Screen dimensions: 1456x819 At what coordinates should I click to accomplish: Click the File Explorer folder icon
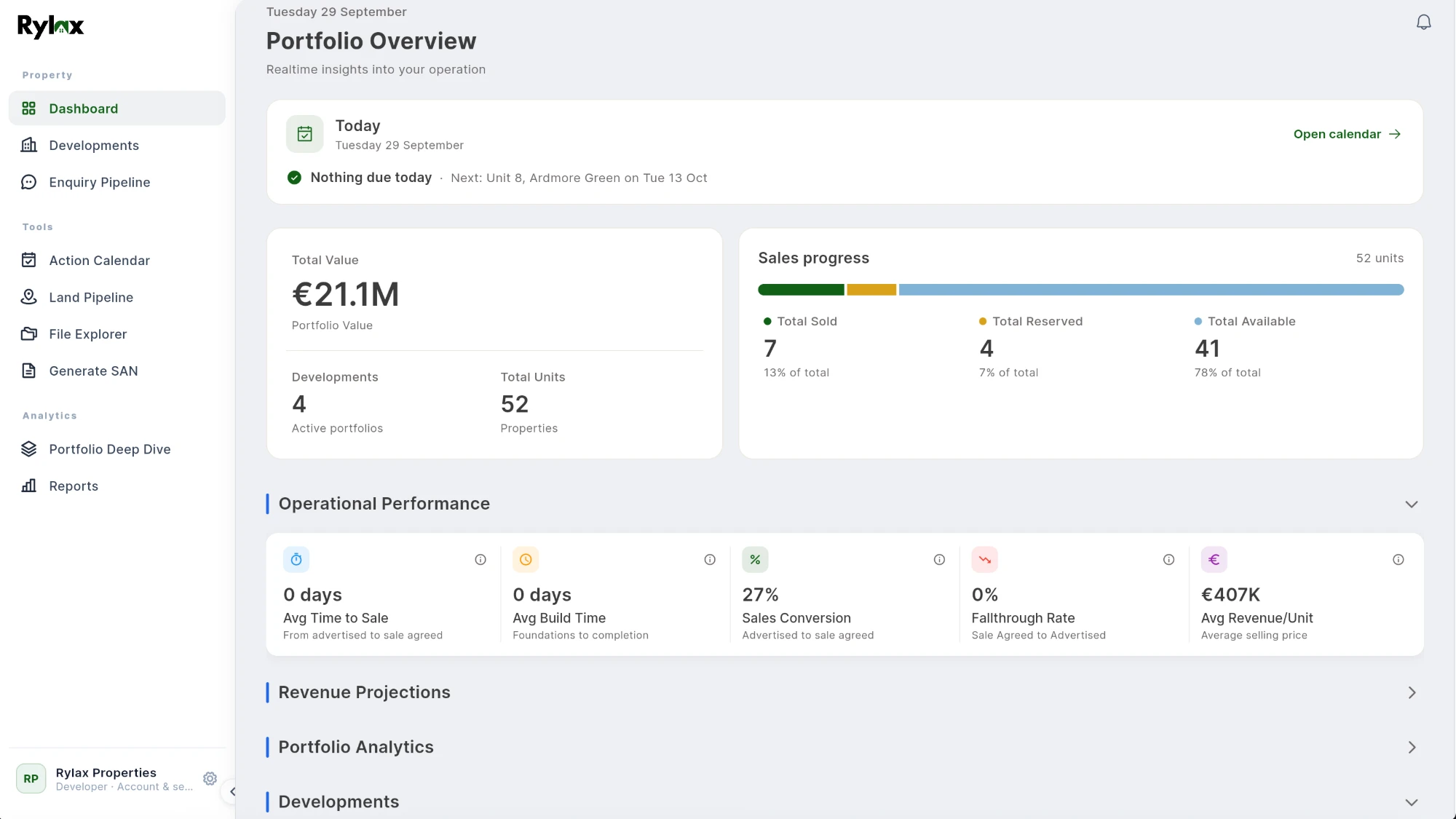[29, 334]
